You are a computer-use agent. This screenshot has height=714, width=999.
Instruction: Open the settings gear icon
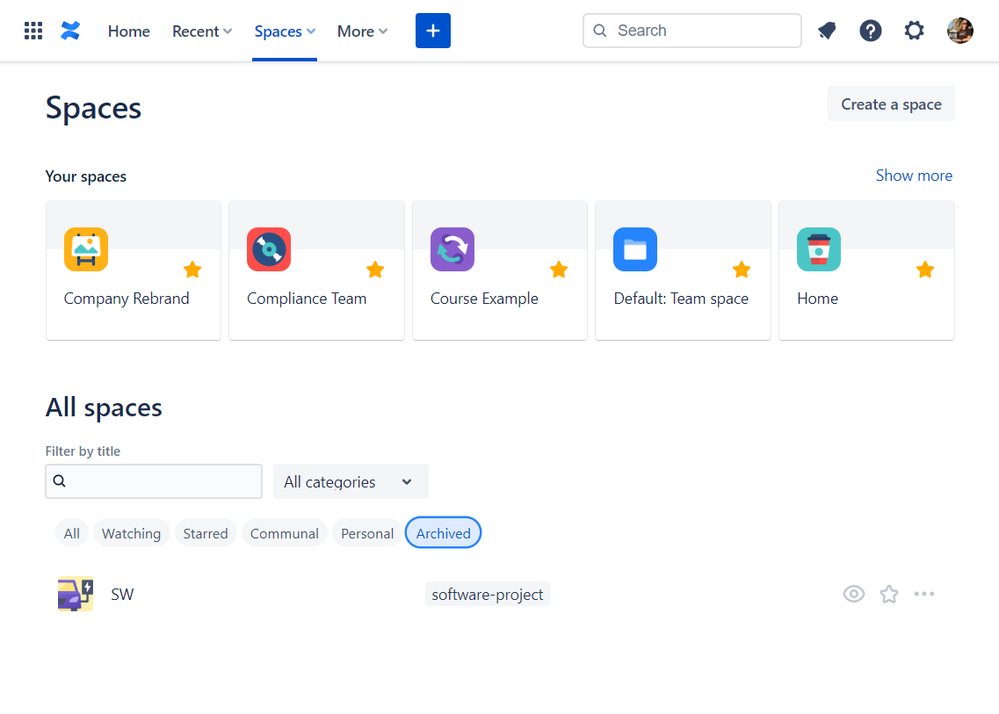click(x=914, y=31)
